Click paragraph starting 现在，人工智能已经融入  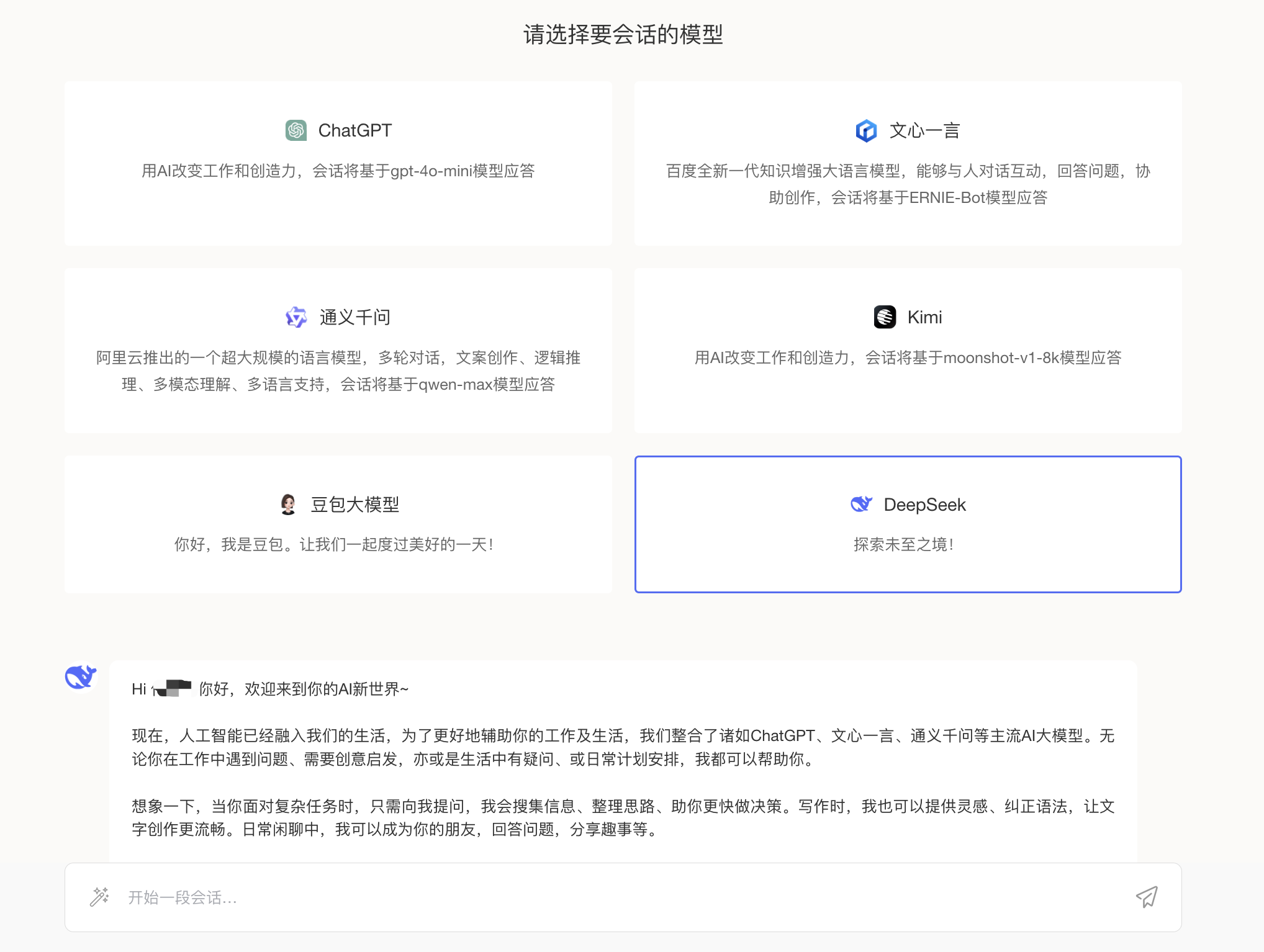(623, 747)
